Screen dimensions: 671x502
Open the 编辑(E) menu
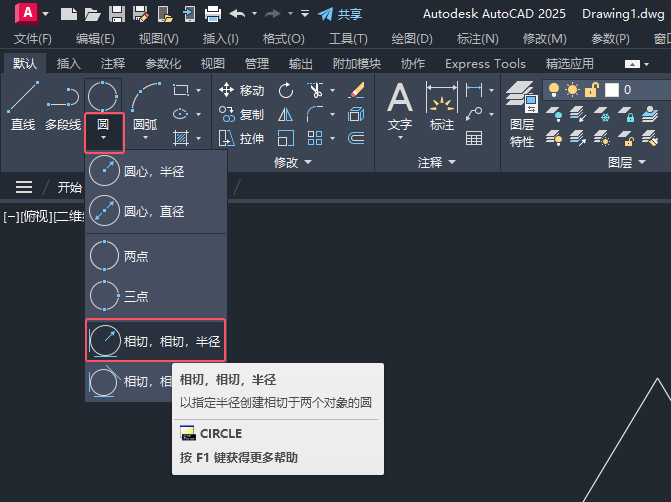point(95,39)
